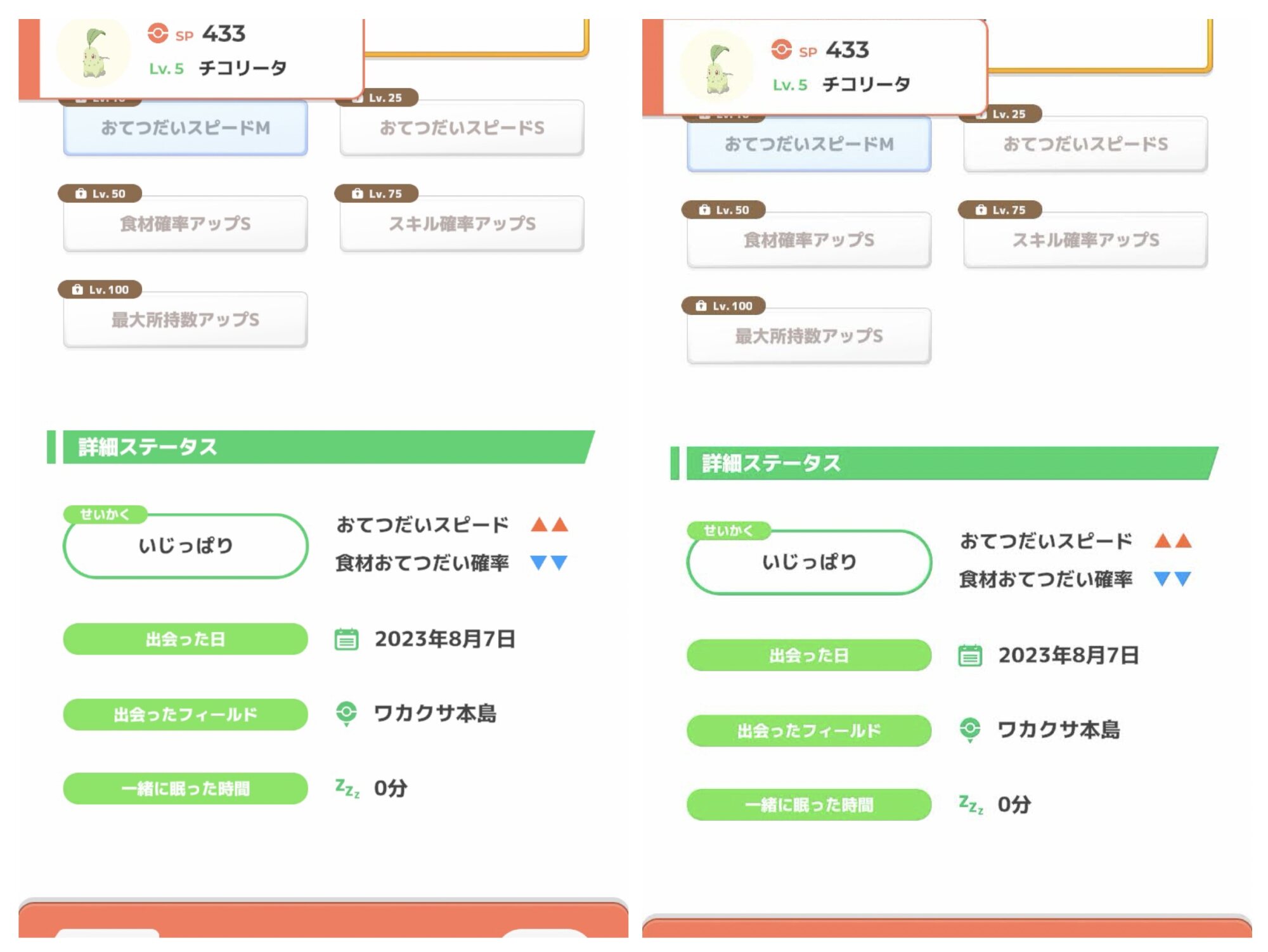Viewport: 1268px width, 952px height.
Task: Click the lock icon on the left Lv. 50 badge
Action: 81,193
